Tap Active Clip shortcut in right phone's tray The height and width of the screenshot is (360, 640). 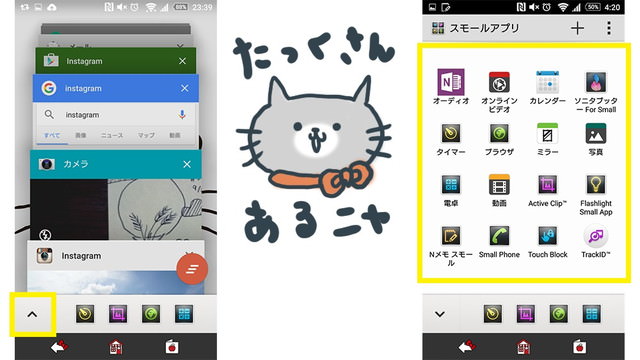pos(526,314)
